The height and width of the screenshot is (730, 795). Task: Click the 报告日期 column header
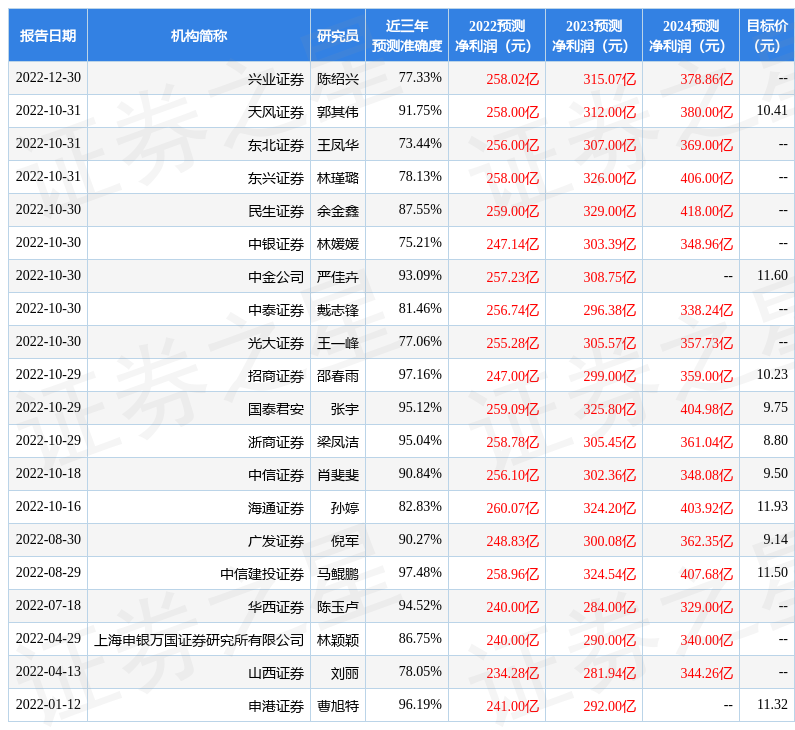coord(48,35)
